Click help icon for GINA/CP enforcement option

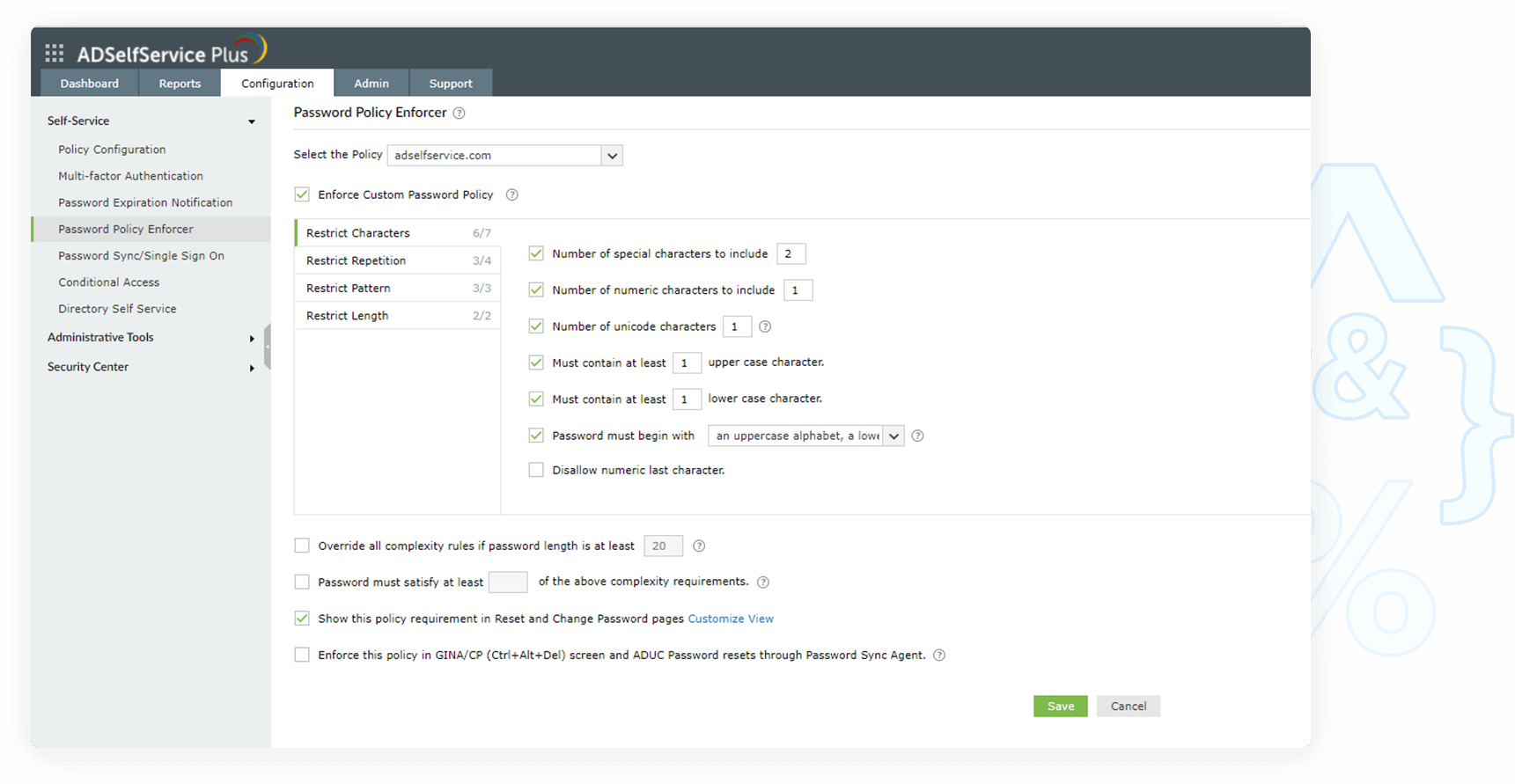click(x=939, y=655)
